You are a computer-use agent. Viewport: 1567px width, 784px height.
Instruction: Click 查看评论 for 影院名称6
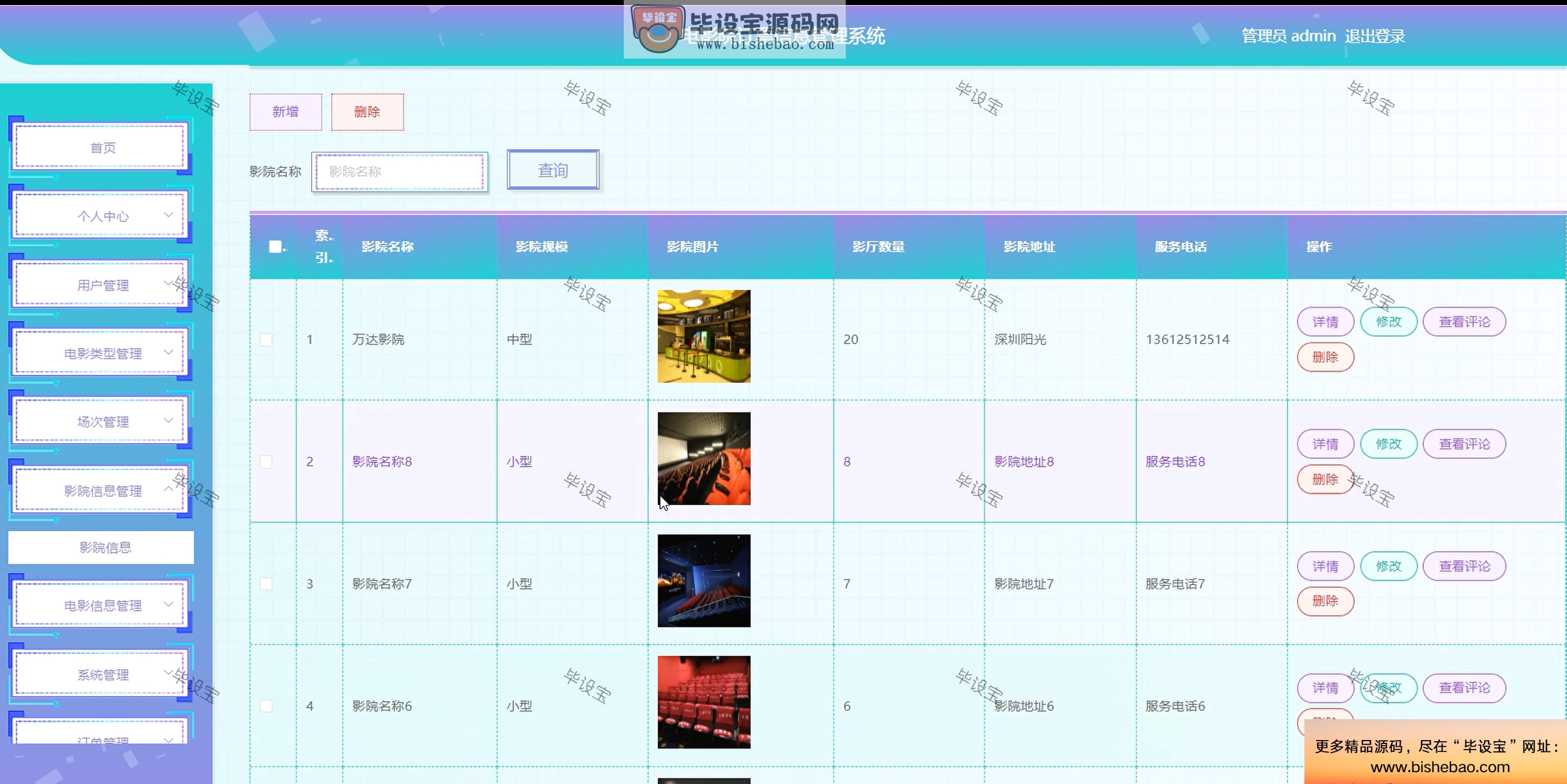1464,688
